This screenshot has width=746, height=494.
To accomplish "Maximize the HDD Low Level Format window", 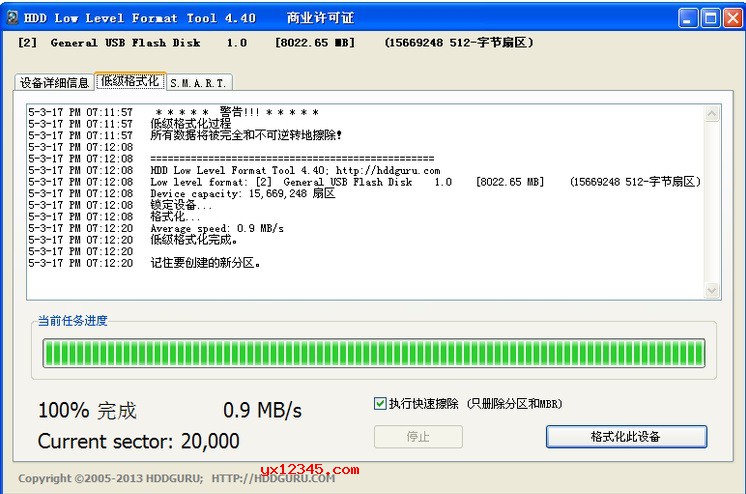I will click(710, 18).
